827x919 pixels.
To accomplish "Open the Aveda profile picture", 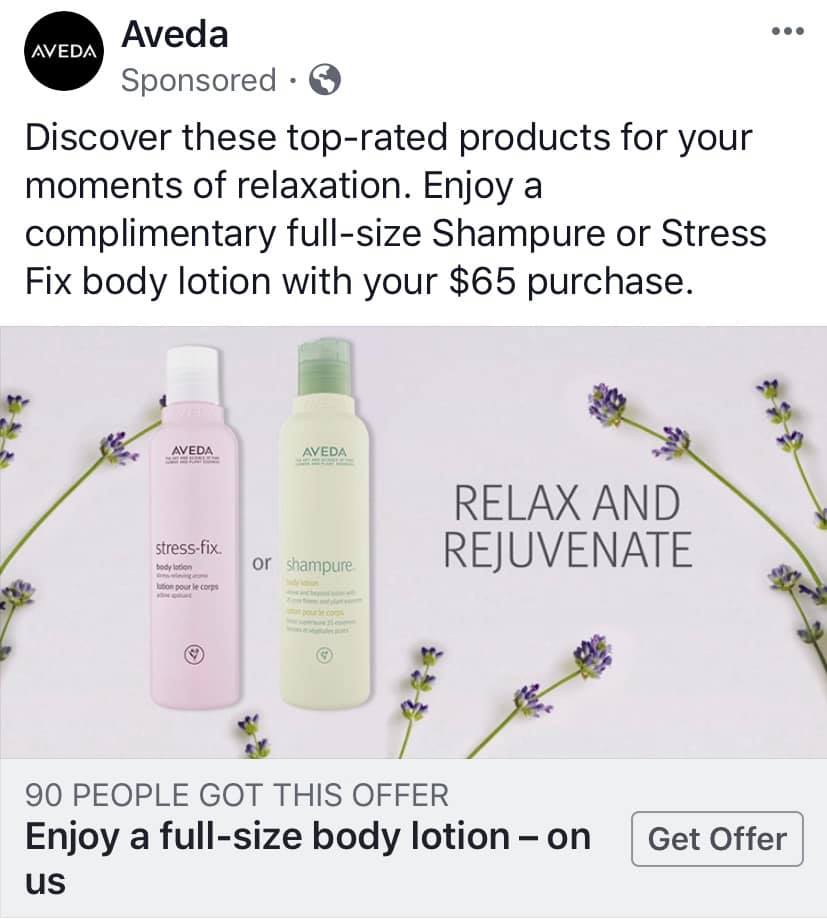I will pyautogui.click(x=64, y=51).
